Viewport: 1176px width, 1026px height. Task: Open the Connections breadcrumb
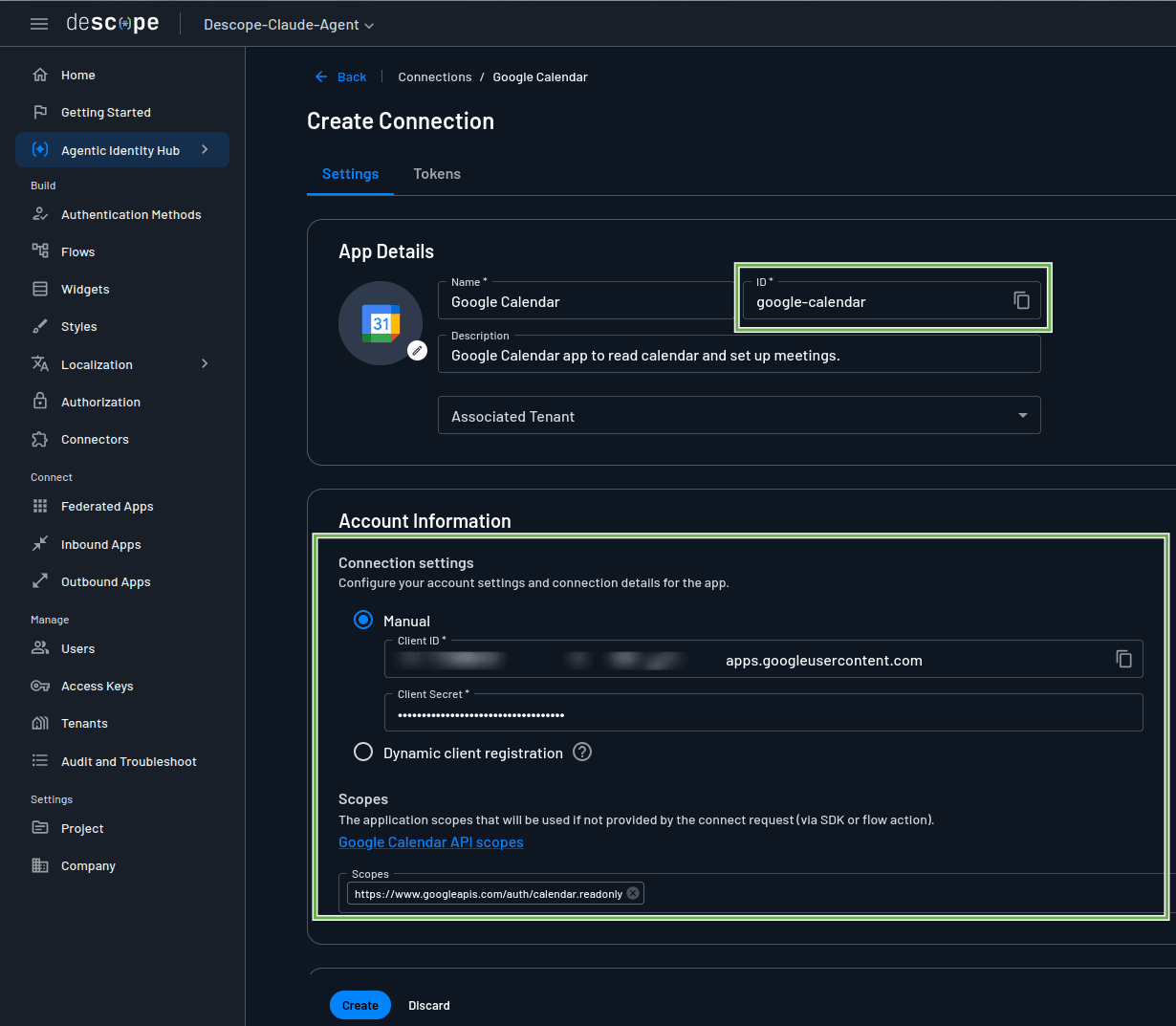435,77
